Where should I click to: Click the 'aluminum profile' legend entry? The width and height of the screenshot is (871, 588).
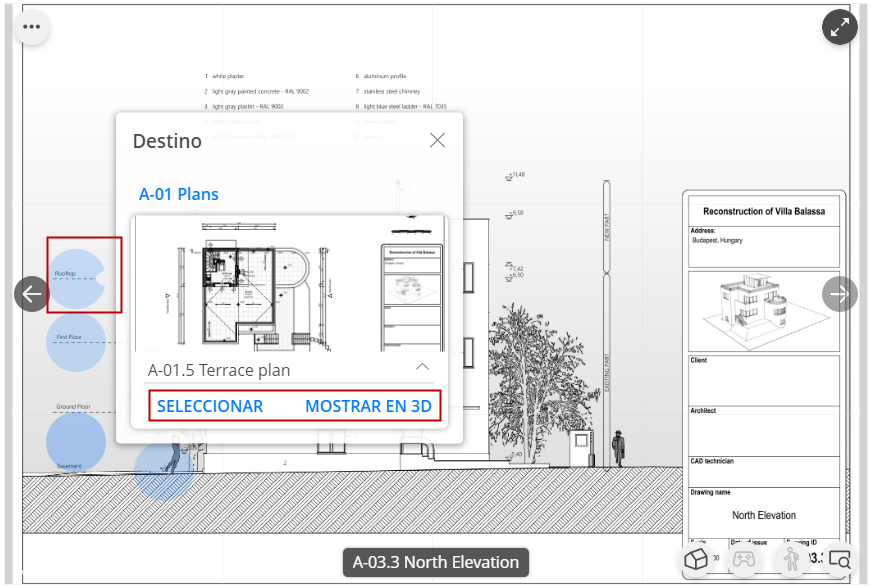coord(381,76)
